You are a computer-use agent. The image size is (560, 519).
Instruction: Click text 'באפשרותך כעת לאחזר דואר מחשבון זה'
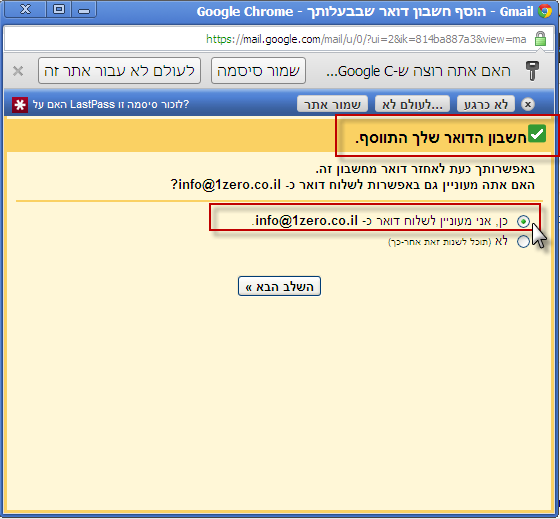425,169
